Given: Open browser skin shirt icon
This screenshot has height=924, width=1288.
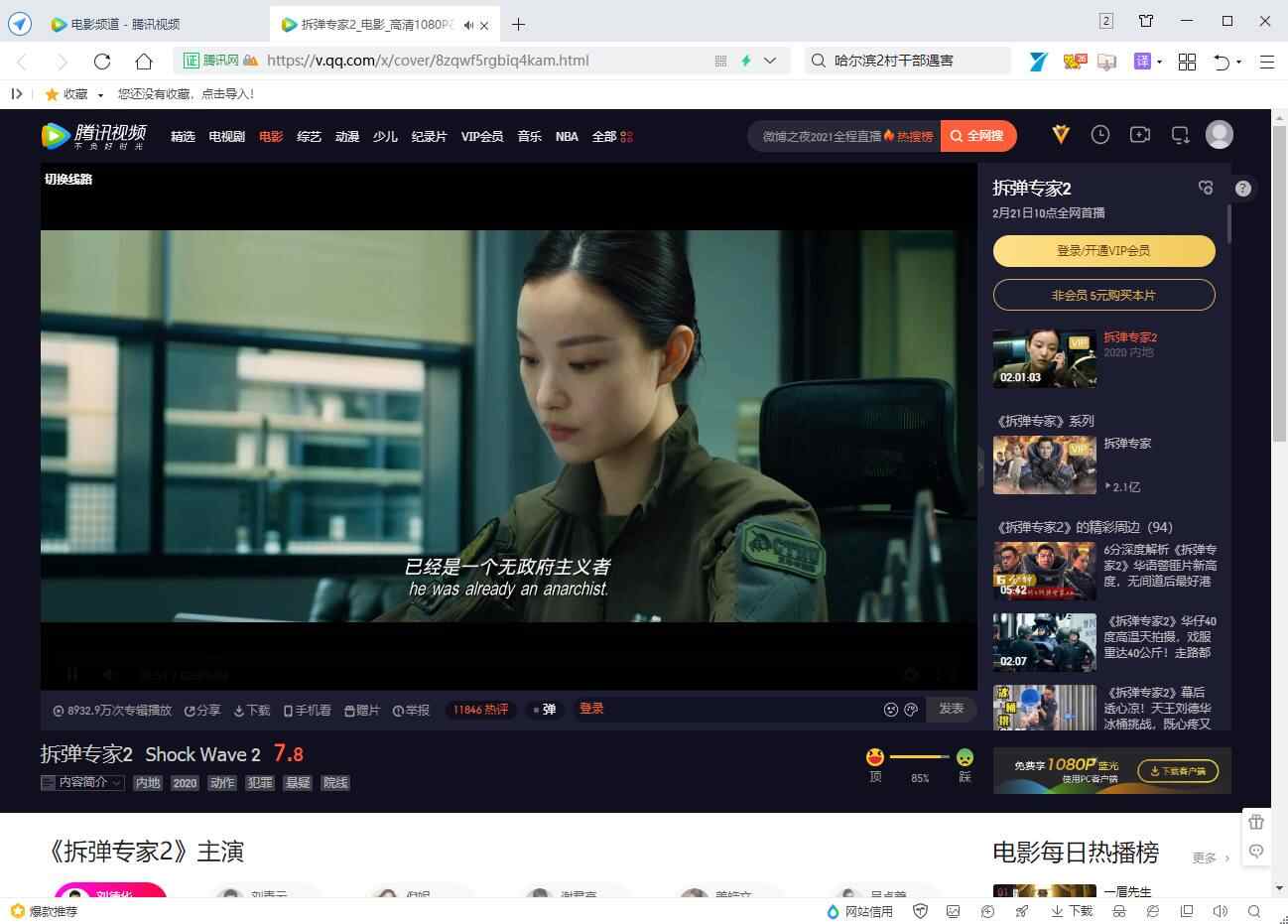Looking at the screenshot, I should click(x=1146, y=21).
